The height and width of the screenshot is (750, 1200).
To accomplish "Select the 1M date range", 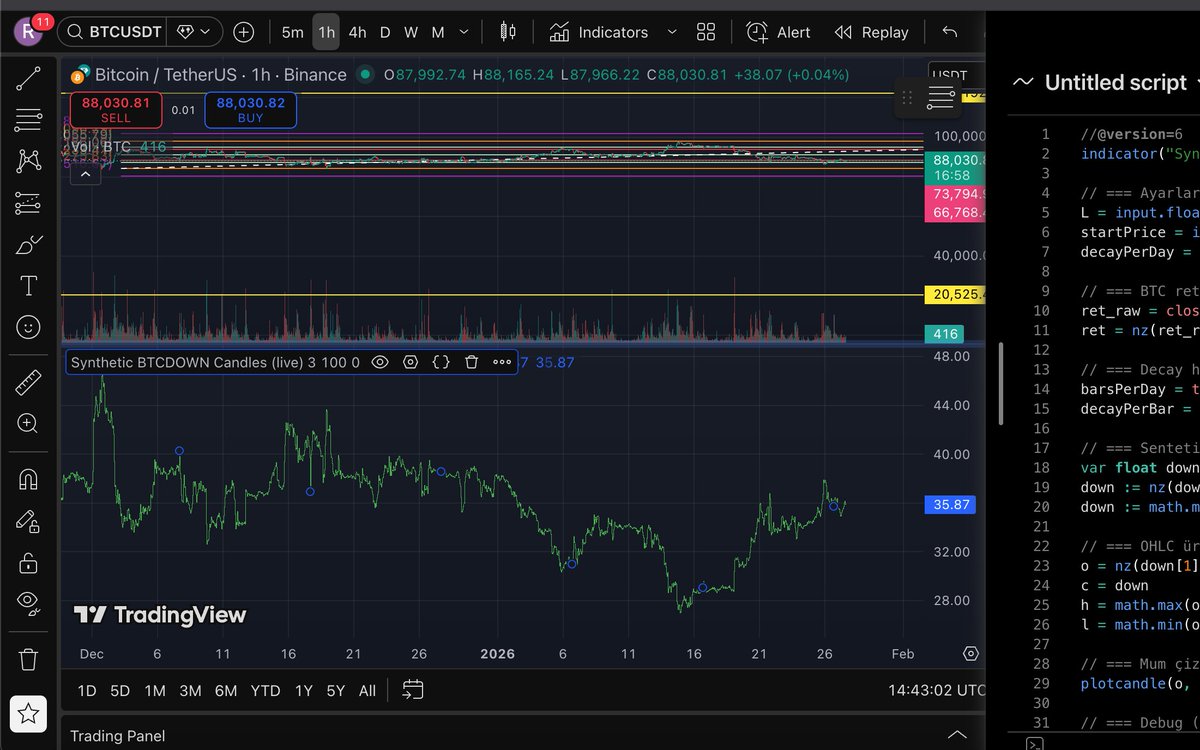I will 155,690.
